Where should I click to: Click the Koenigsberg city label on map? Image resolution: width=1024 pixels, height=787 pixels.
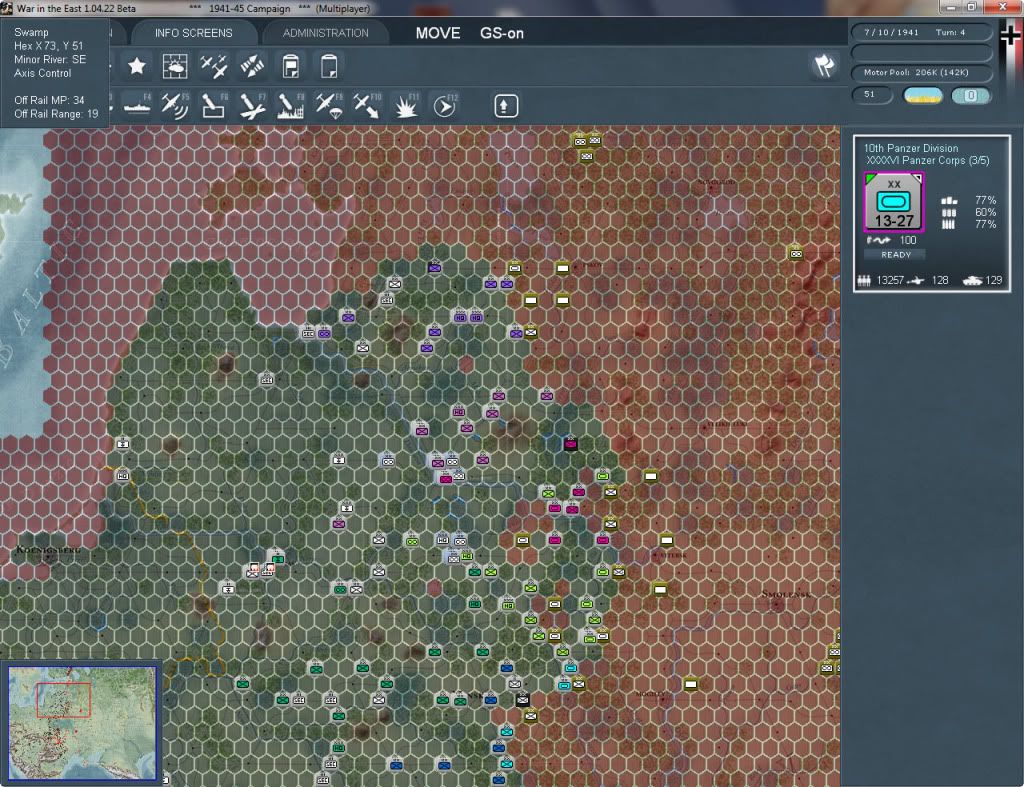click(x=48, y=549)
